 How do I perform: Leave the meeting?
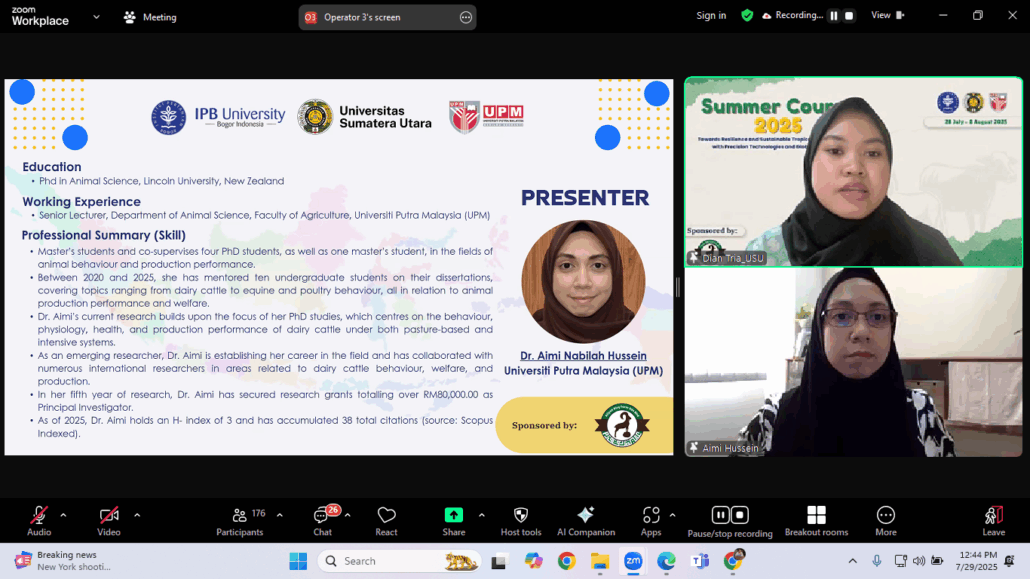pos(993,520)
